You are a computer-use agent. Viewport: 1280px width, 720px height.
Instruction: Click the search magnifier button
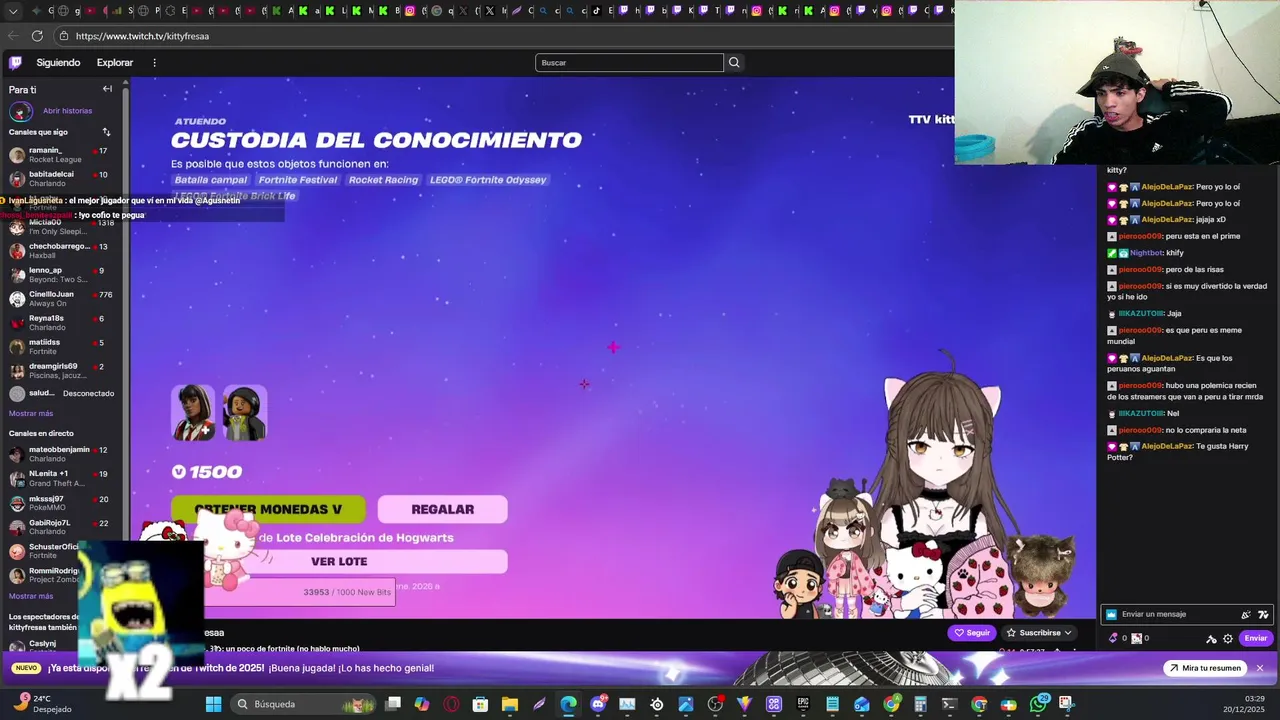pyautogui.click(x=734, y=62)
